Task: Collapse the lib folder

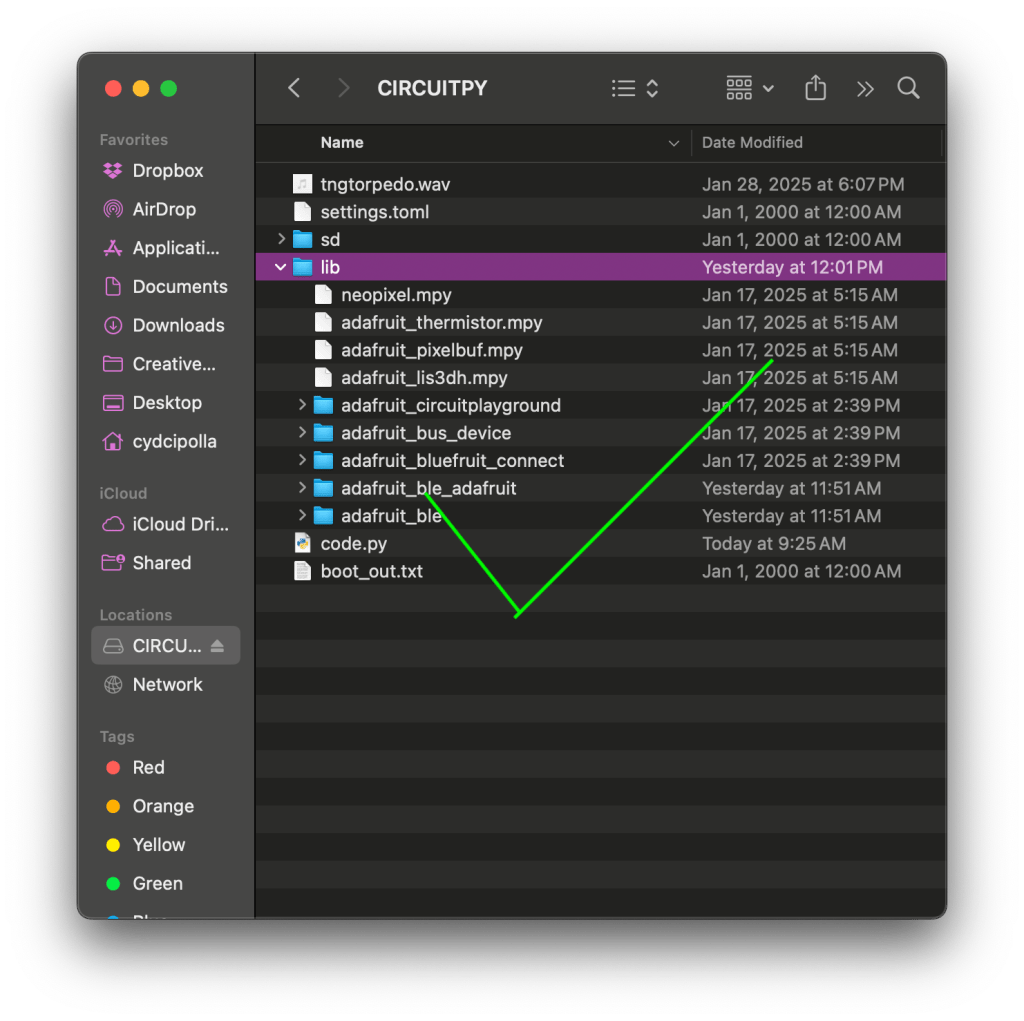Action: (281, 267)
